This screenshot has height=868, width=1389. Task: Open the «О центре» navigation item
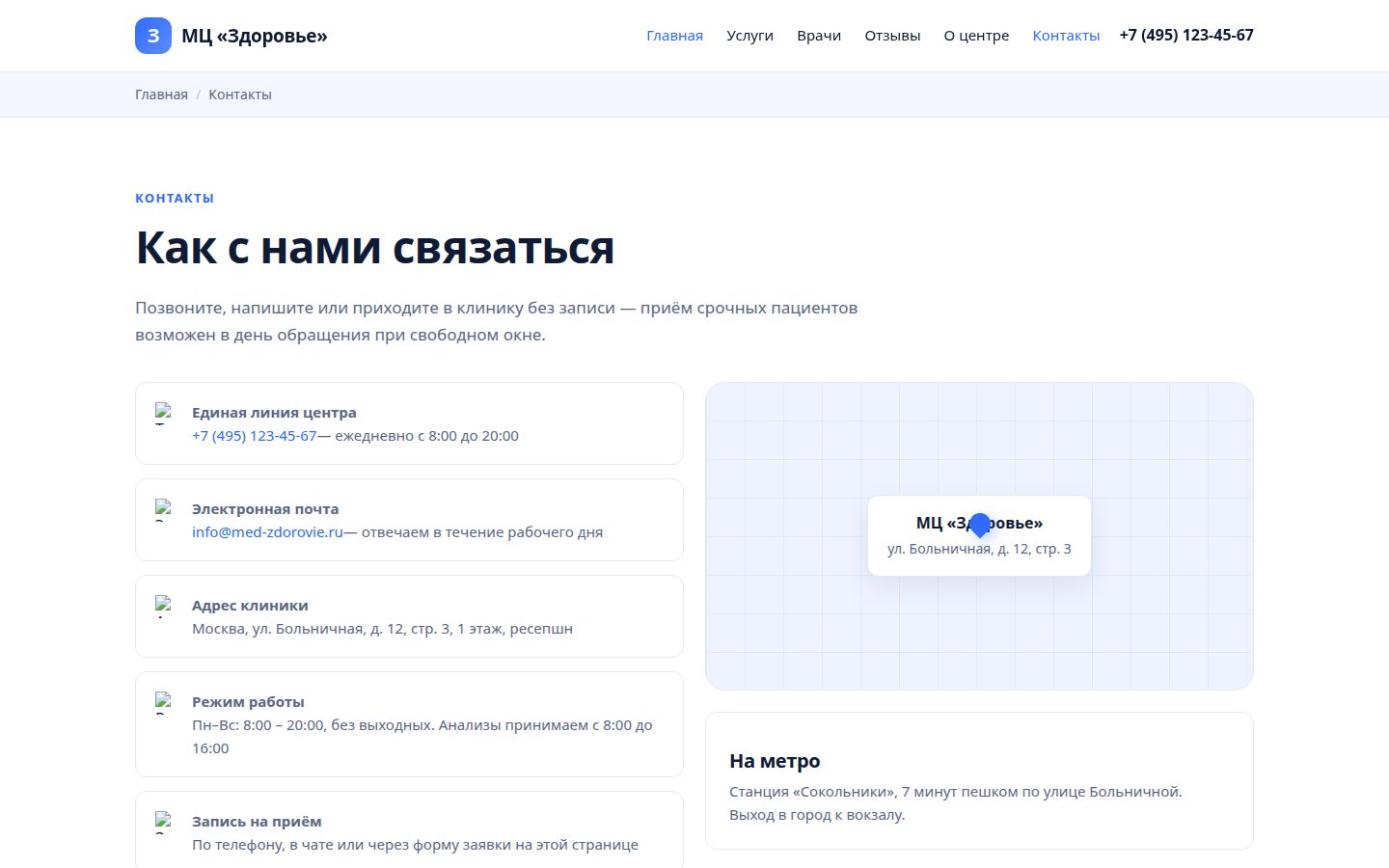[x=976, y=36]
